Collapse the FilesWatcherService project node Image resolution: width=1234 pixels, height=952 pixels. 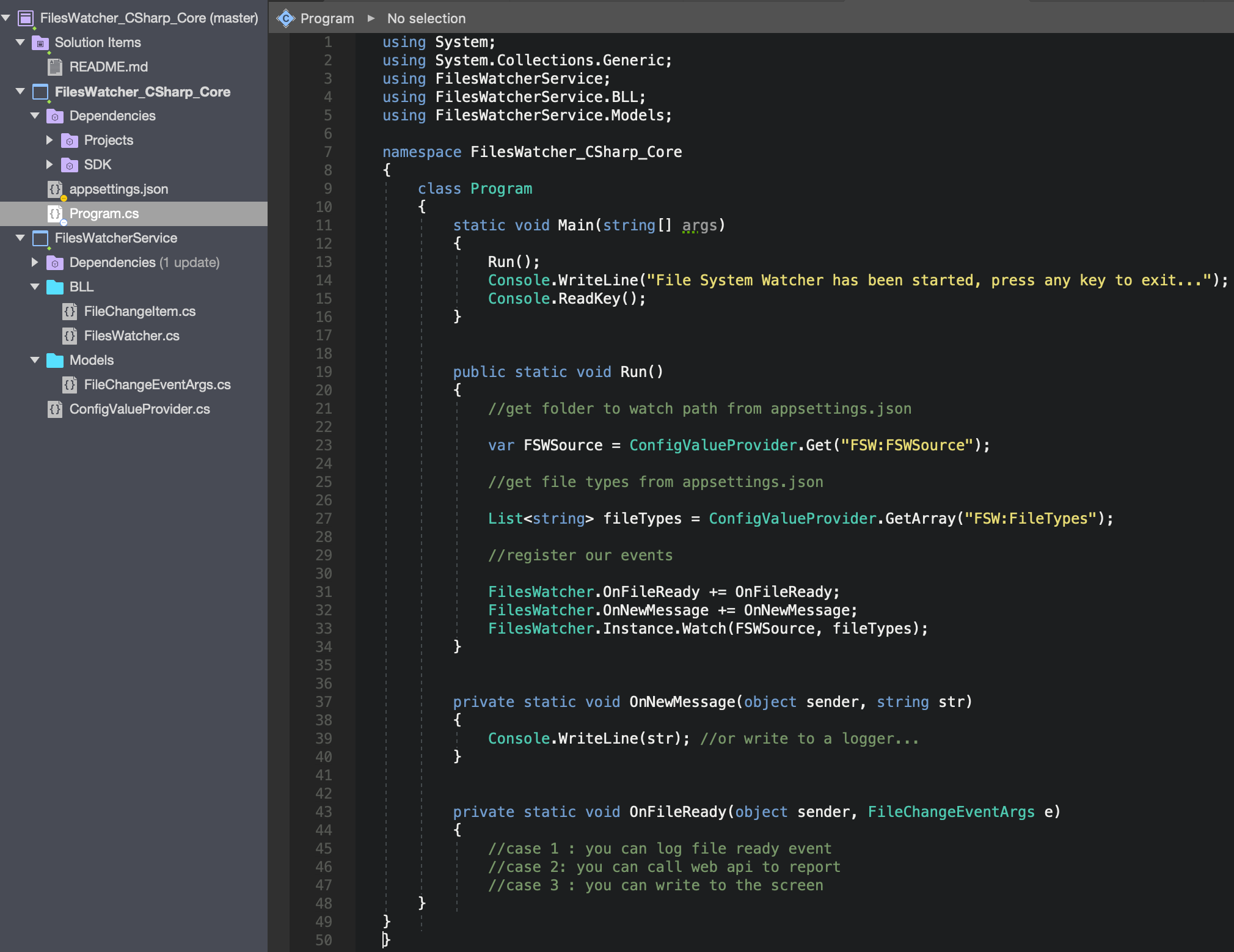pyautogui.click(x=21, y=238)
